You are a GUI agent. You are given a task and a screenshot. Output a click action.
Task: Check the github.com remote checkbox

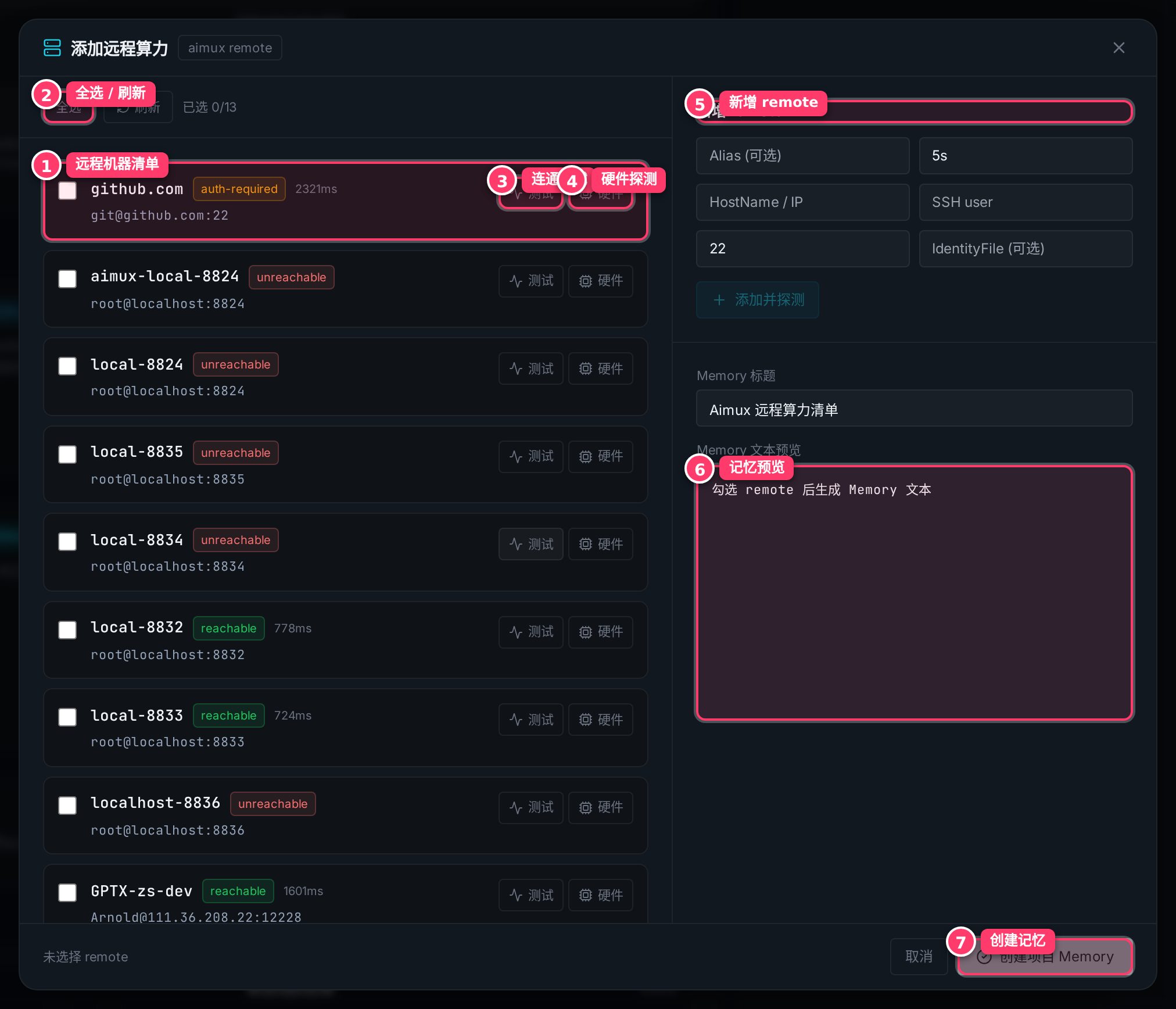(x=67, y=191)
